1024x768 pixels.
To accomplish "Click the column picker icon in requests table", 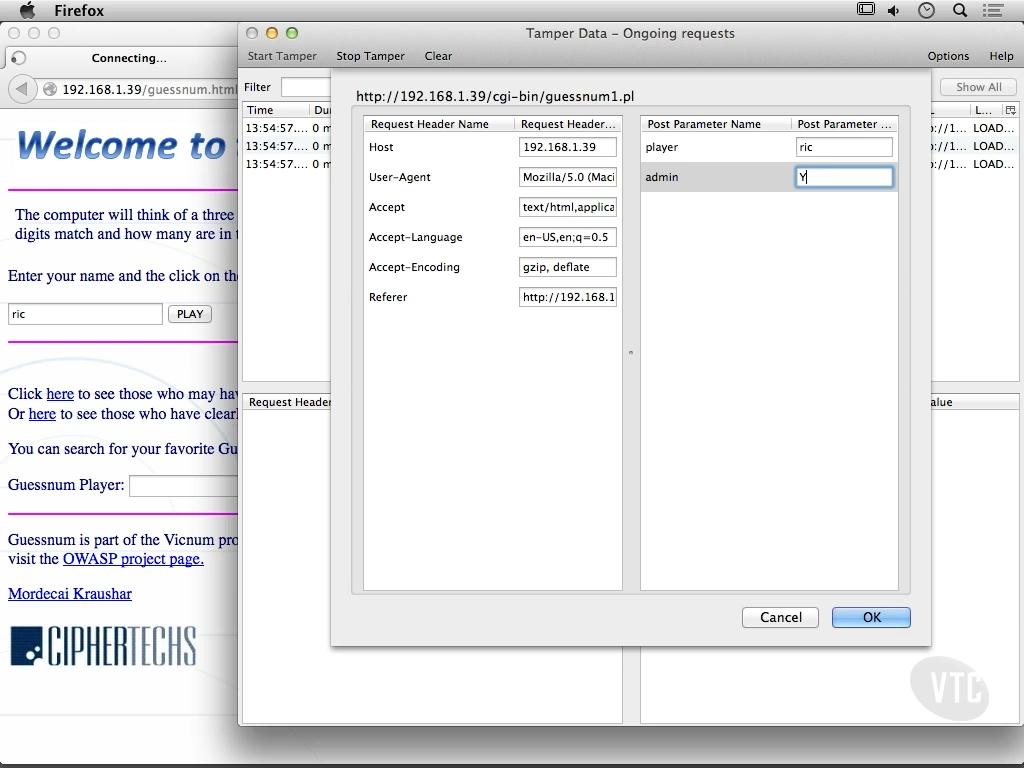I will pos(1010,110).
